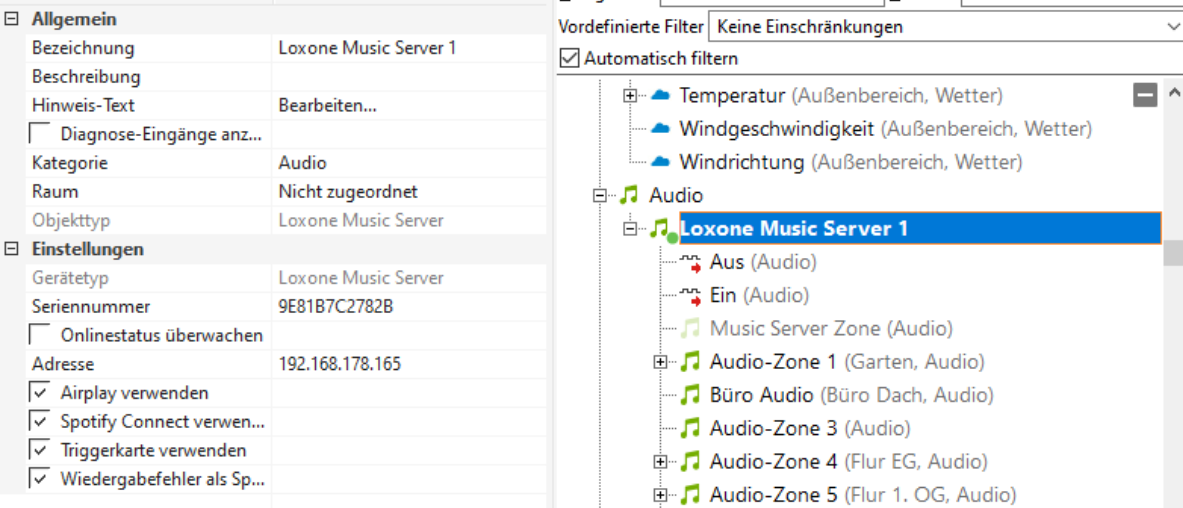This screenshot has width=1183, height=508.
Task: Expand the Audio-Zone 1 tree node
Action: pos(660,362)
